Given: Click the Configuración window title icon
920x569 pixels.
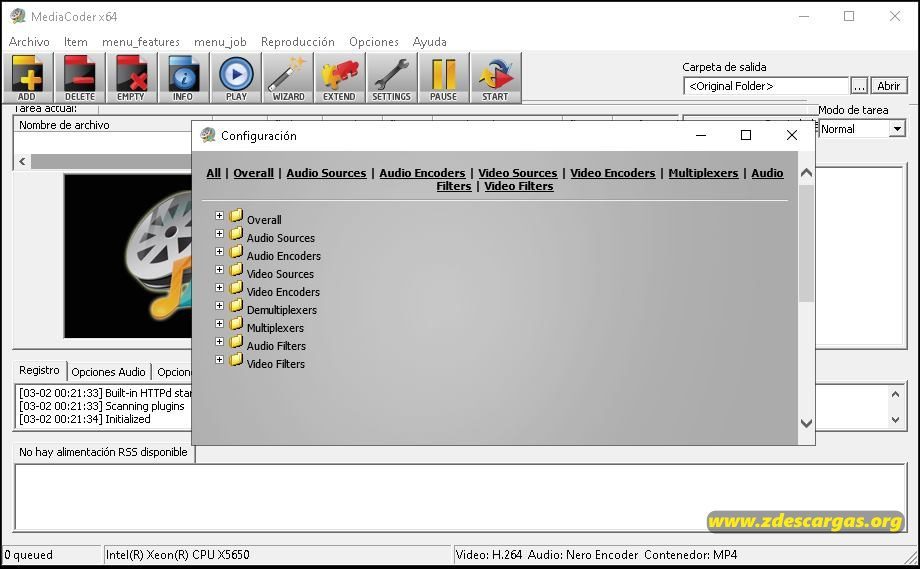Looking at the screenshot, I should coord(208,136).
